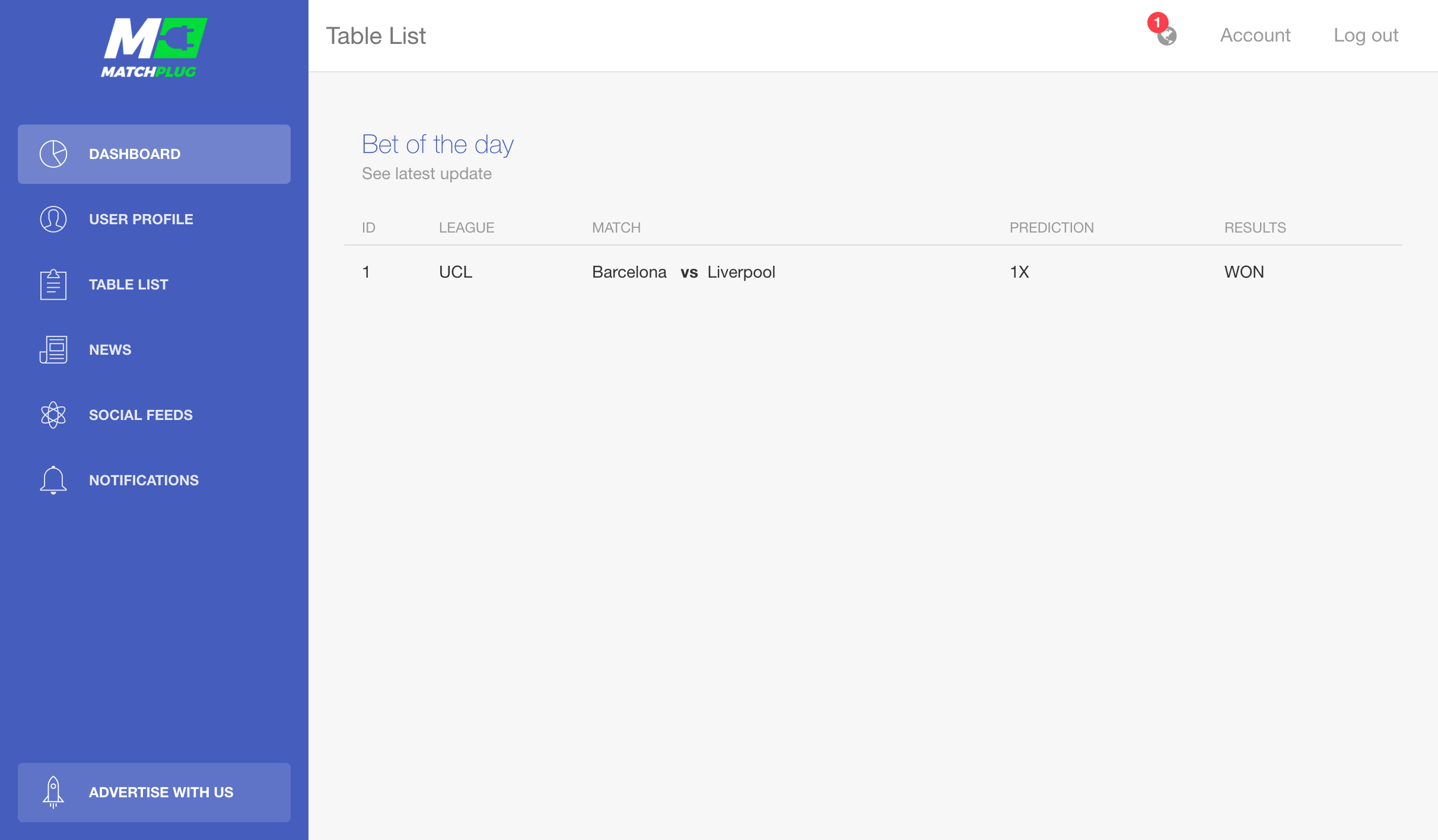Open the DASHBOARD menu item
This screenshot has width=1438, height=840.
[x=154, y=154]
